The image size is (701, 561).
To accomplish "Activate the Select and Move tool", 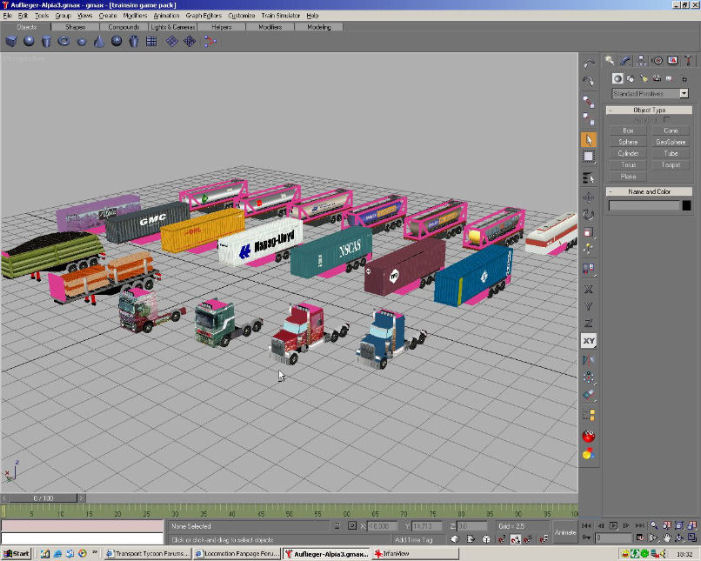I will [x=589, y=197].
